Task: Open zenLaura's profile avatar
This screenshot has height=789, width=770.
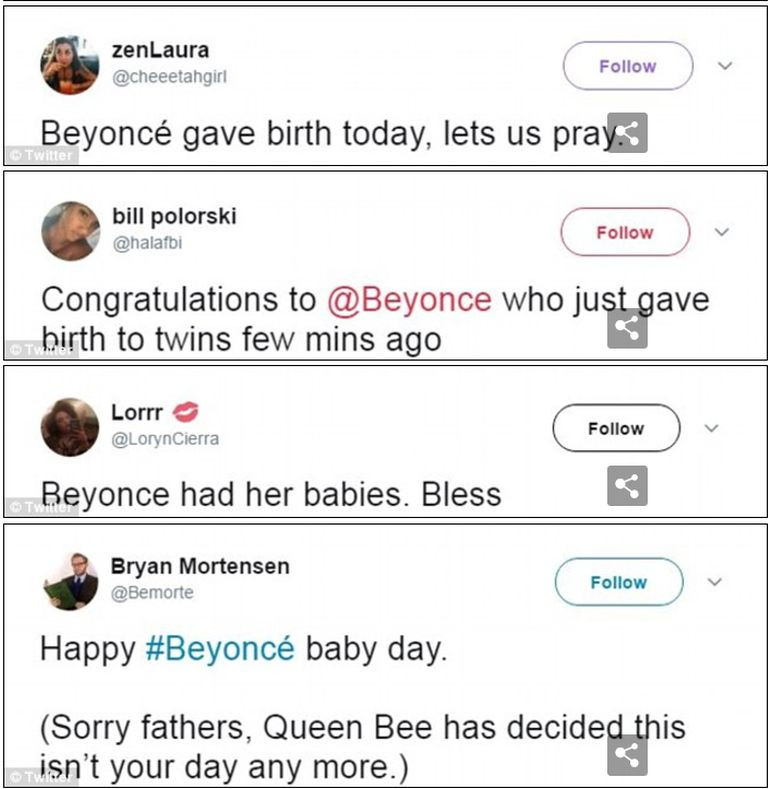Action: click(x=69, y=65)
